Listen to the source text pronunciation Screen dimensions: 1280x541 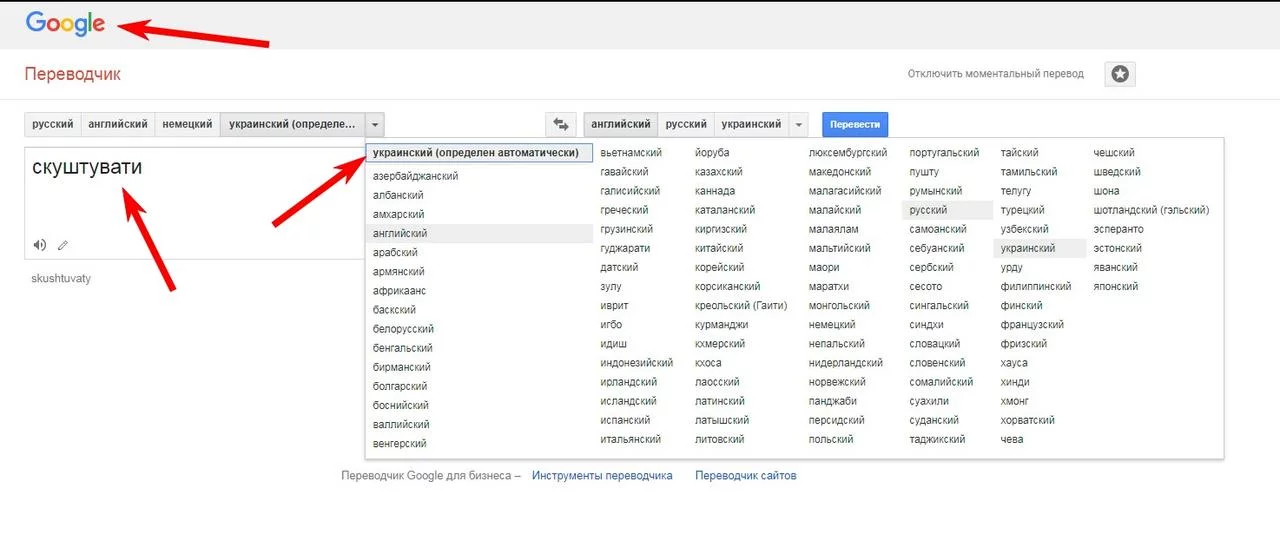click(x=40, y=245)
